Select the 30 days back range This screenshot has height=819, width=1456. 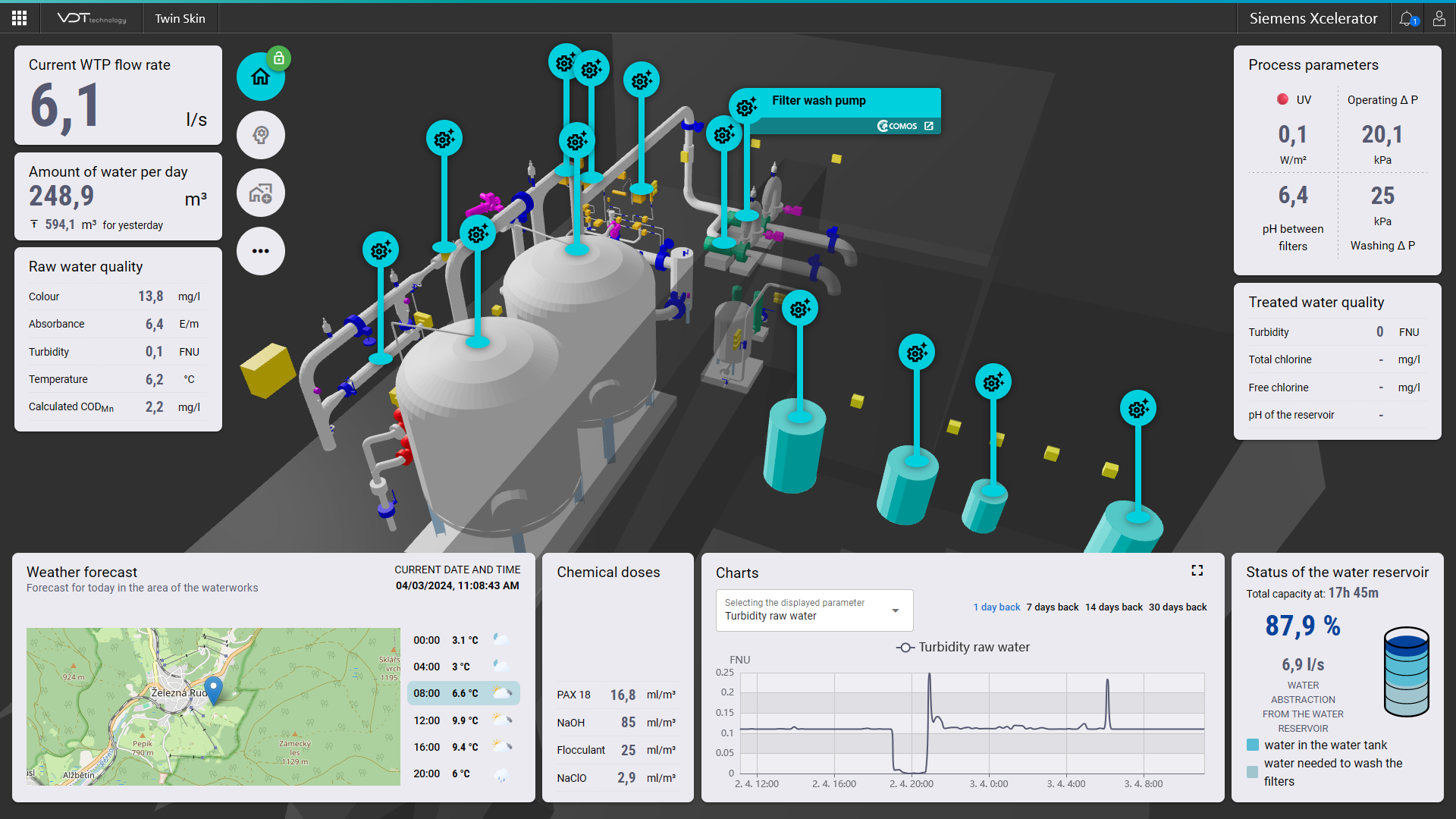tap(1177, 607)
